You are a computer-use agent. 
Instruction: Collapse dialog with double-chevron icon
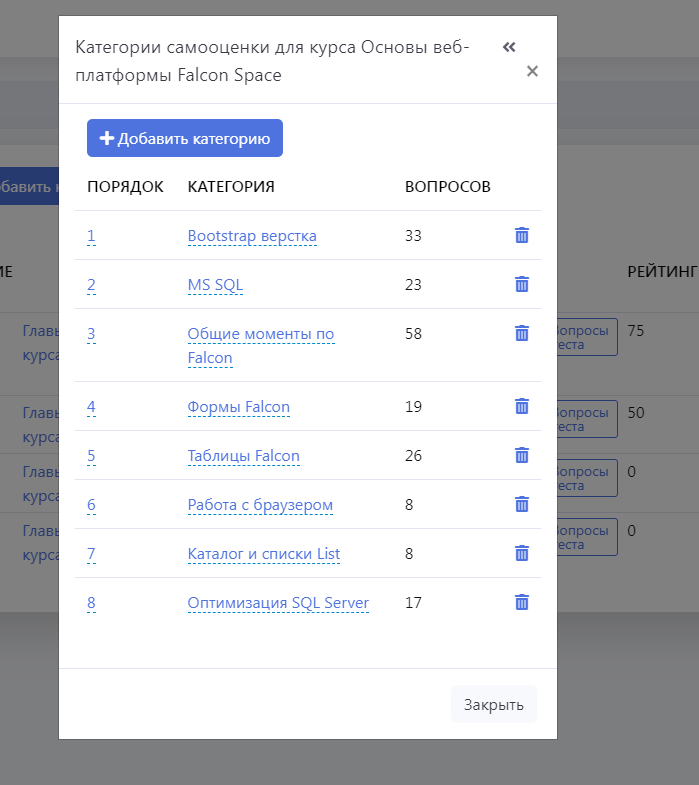tap(509, 47)
